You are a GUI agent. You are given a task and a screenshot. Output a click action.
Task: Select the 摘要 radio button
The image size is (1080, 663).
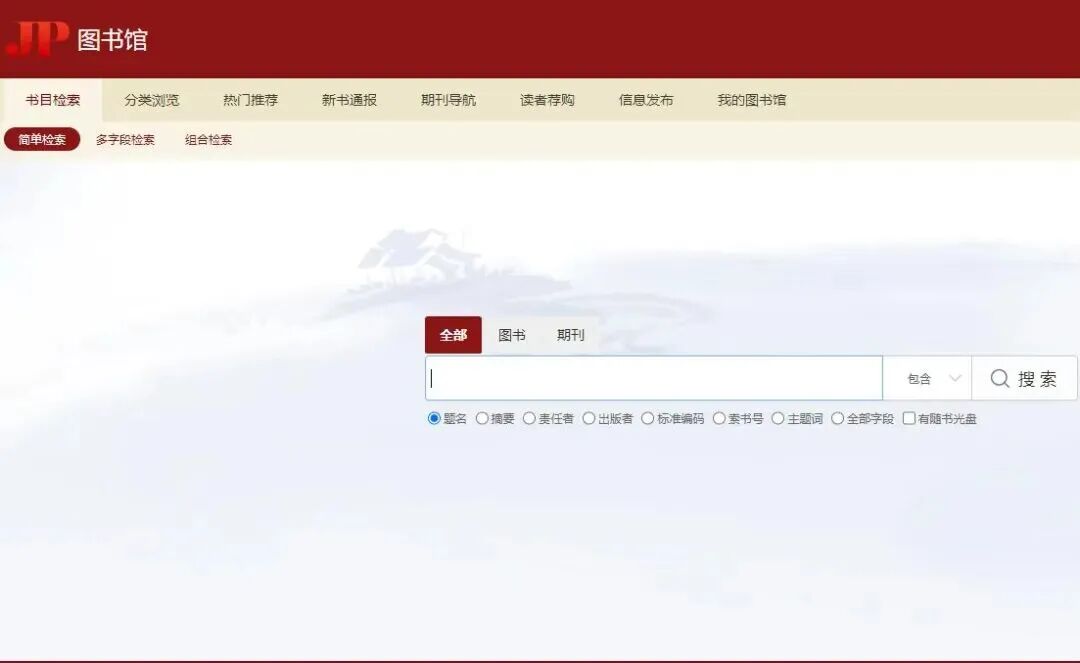[x=482, y=419]
